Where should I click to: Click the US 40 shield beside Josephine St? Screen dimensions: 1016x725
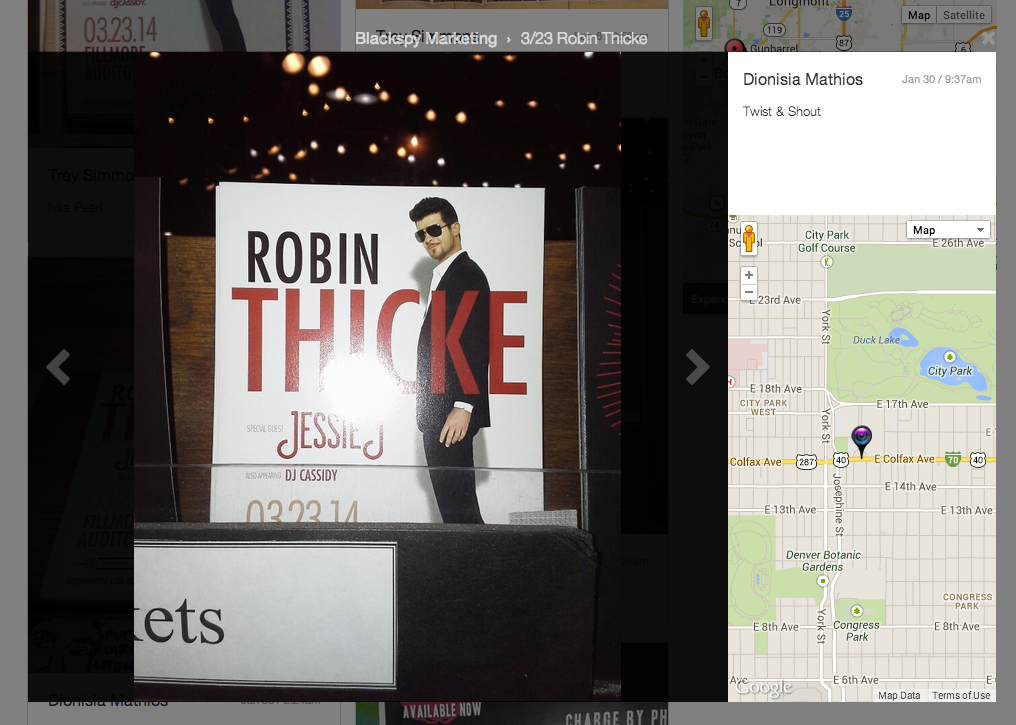840,460
